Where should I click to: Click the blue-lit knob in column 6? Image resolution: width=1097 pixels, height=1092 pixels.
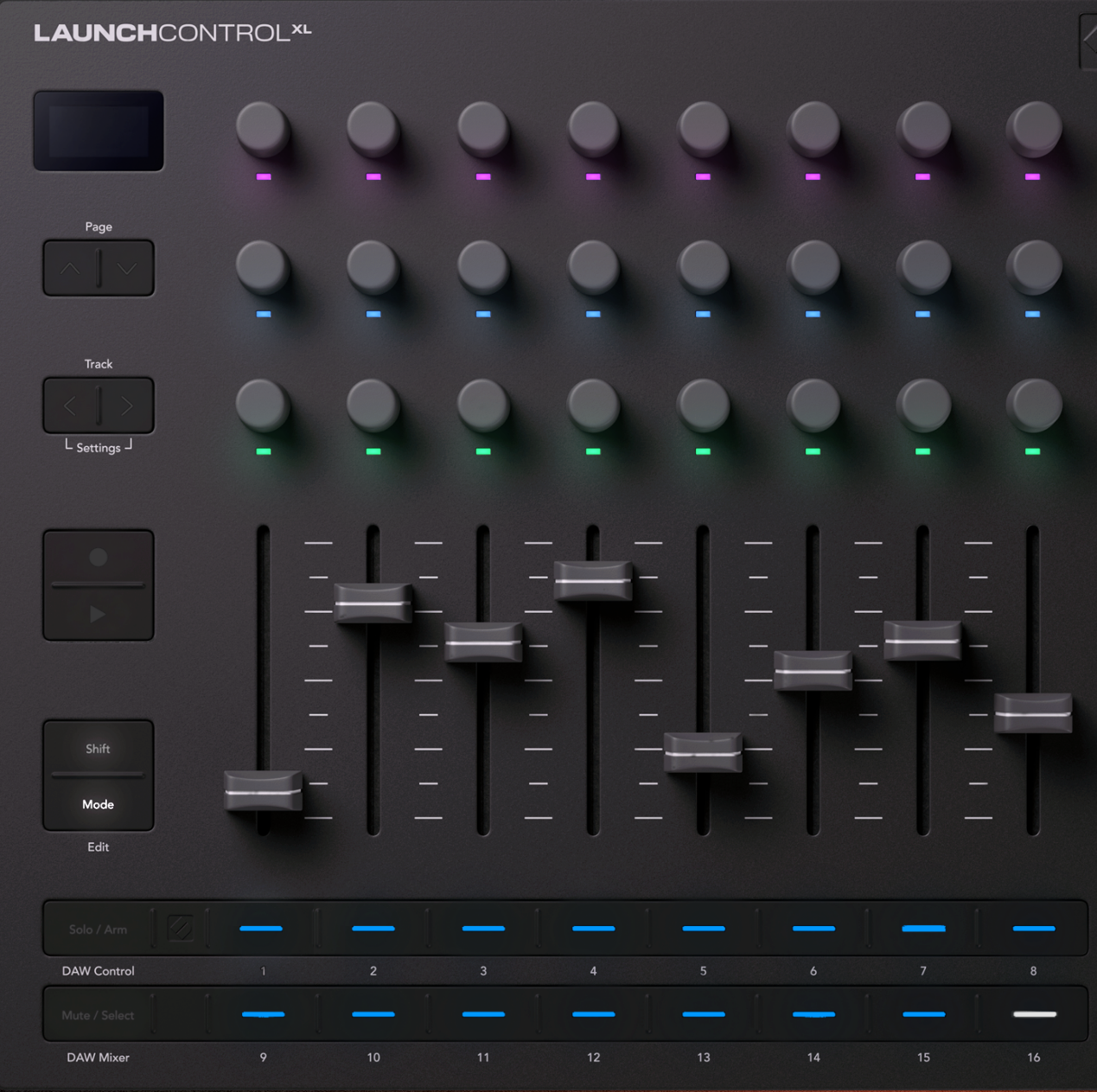point(813,266)
